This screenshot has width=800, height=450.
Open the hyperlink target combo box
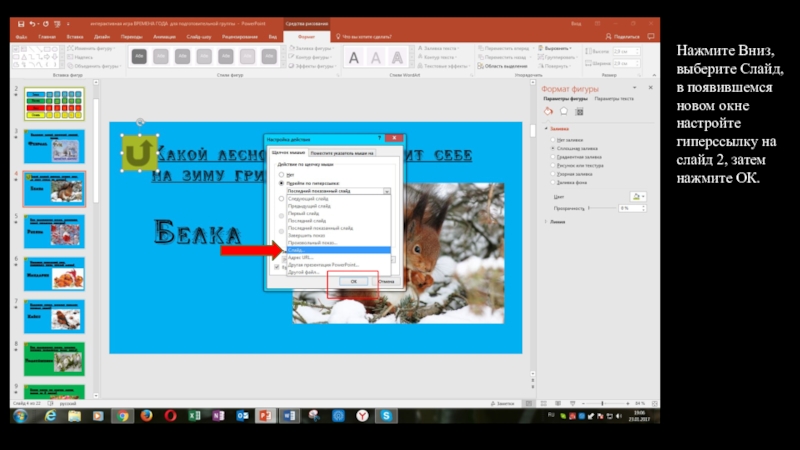pyautogui.click(x=385, y=191)
